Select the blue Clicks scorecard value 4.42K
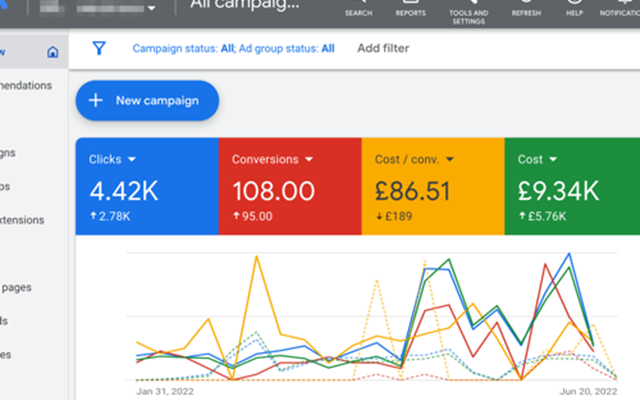Viewport: 640px width, 400px height. pyautogui.click(x=124, y=191)
